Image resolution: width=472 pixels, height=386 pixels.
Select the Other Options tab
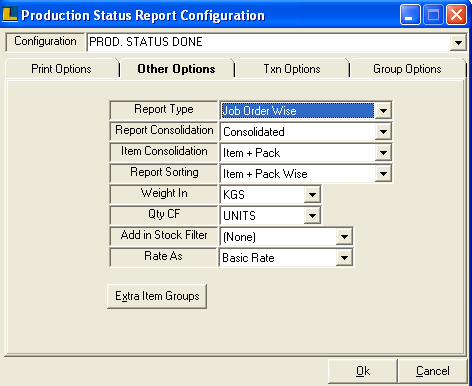176,69
